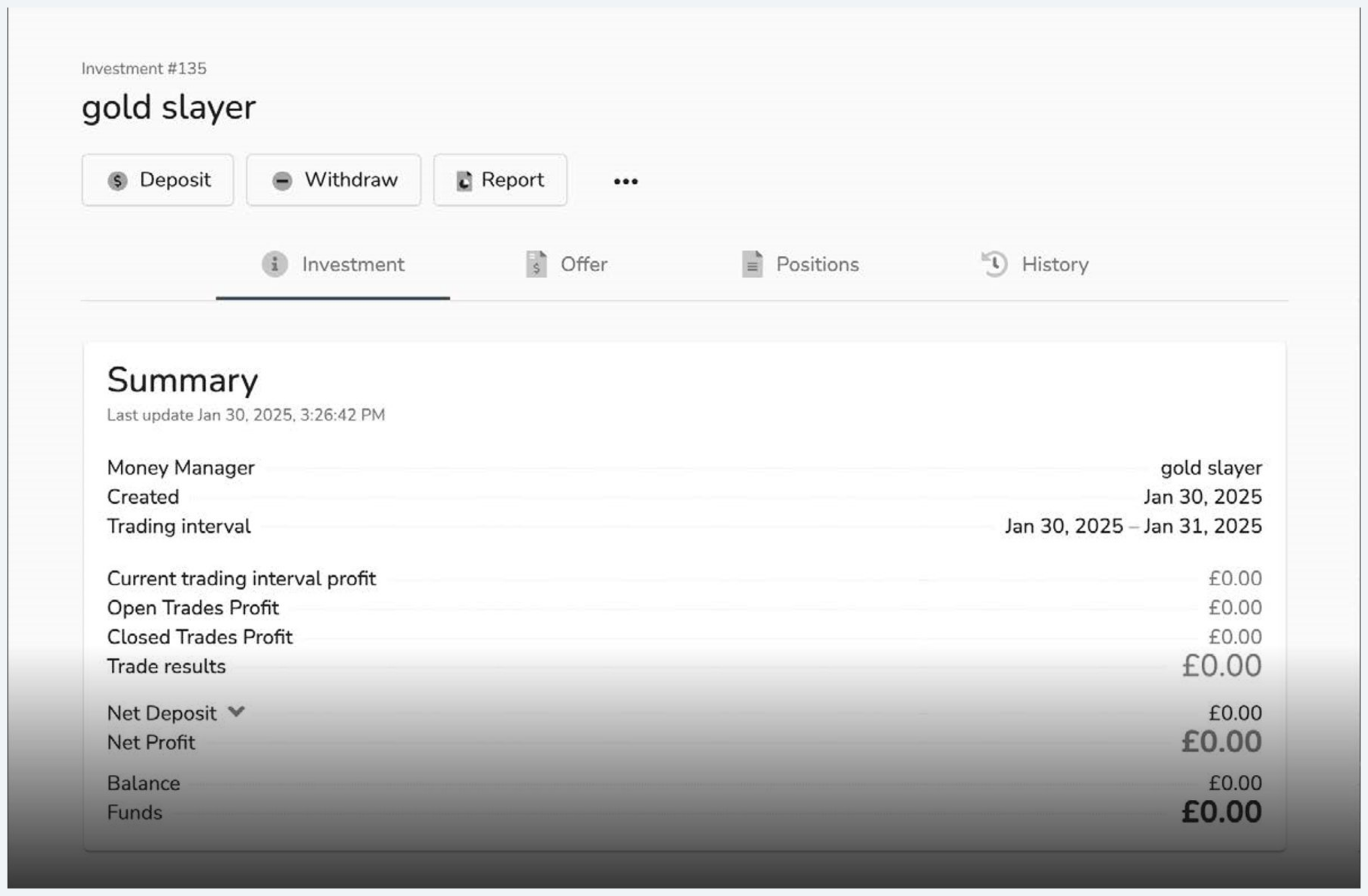Viewport: 1368px width, 896px height.
Task: Expand the Net Deposit chevron
Action: pyautogui.click(x=236, y=712)
